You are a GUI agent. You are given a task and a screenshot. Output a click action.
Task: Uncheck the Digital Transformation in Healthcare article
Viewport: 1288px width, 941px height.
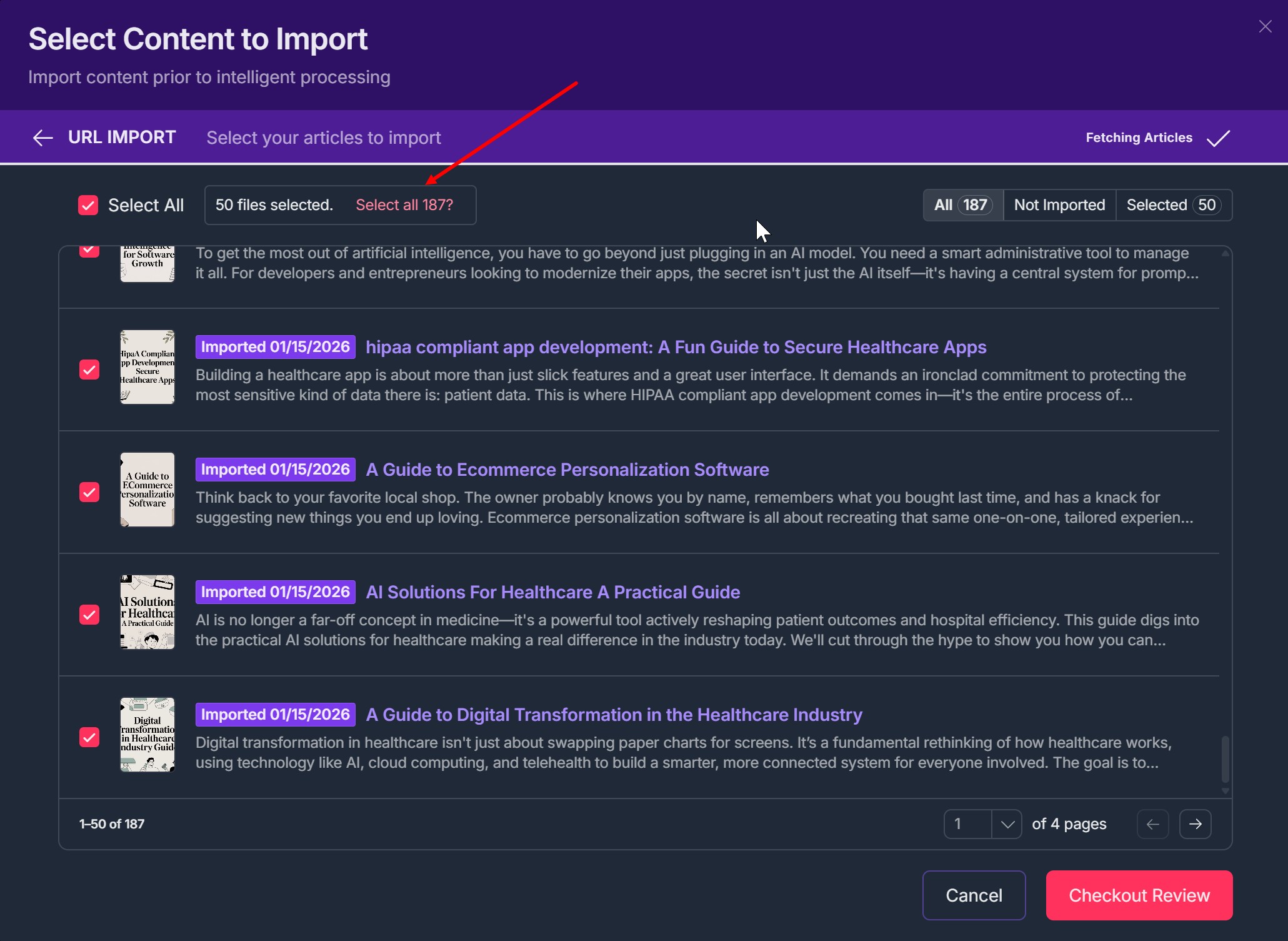pos(89,737)
